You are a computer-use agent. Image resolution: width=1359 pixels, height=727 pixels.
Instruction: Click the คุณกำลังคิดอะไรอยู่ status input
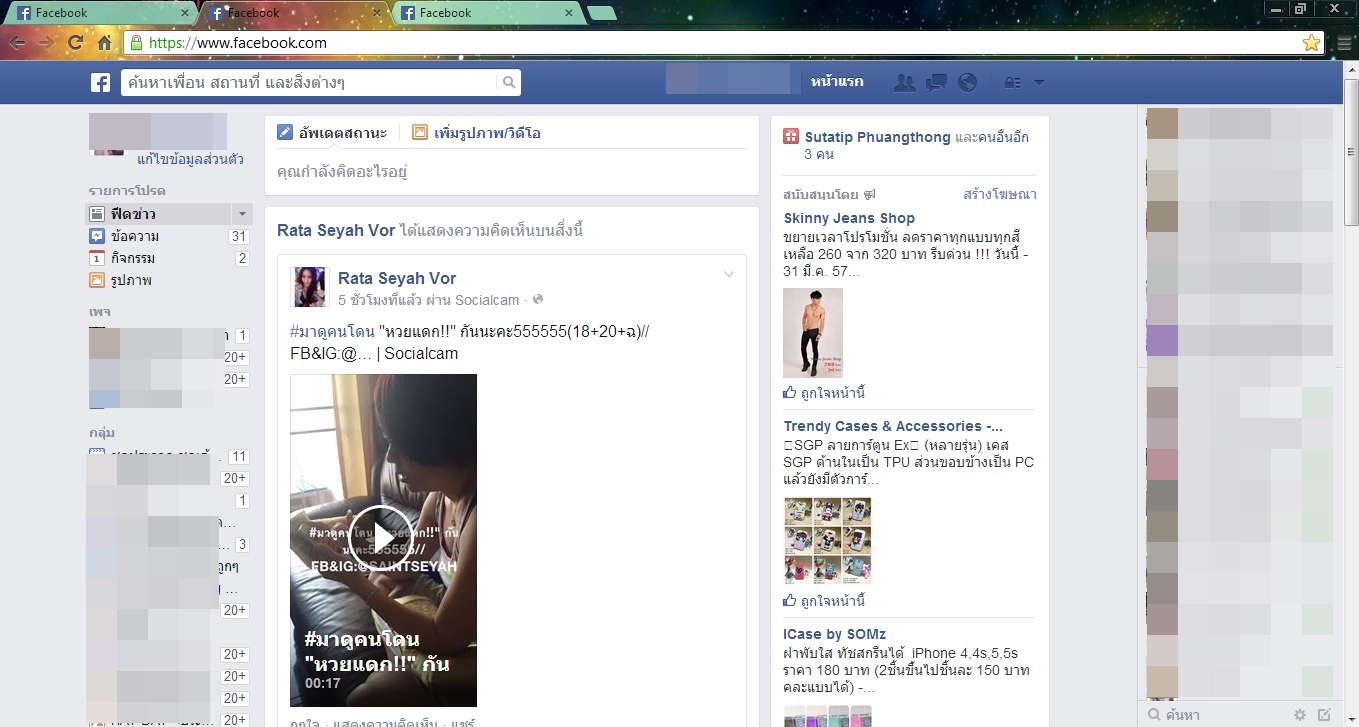512,172
